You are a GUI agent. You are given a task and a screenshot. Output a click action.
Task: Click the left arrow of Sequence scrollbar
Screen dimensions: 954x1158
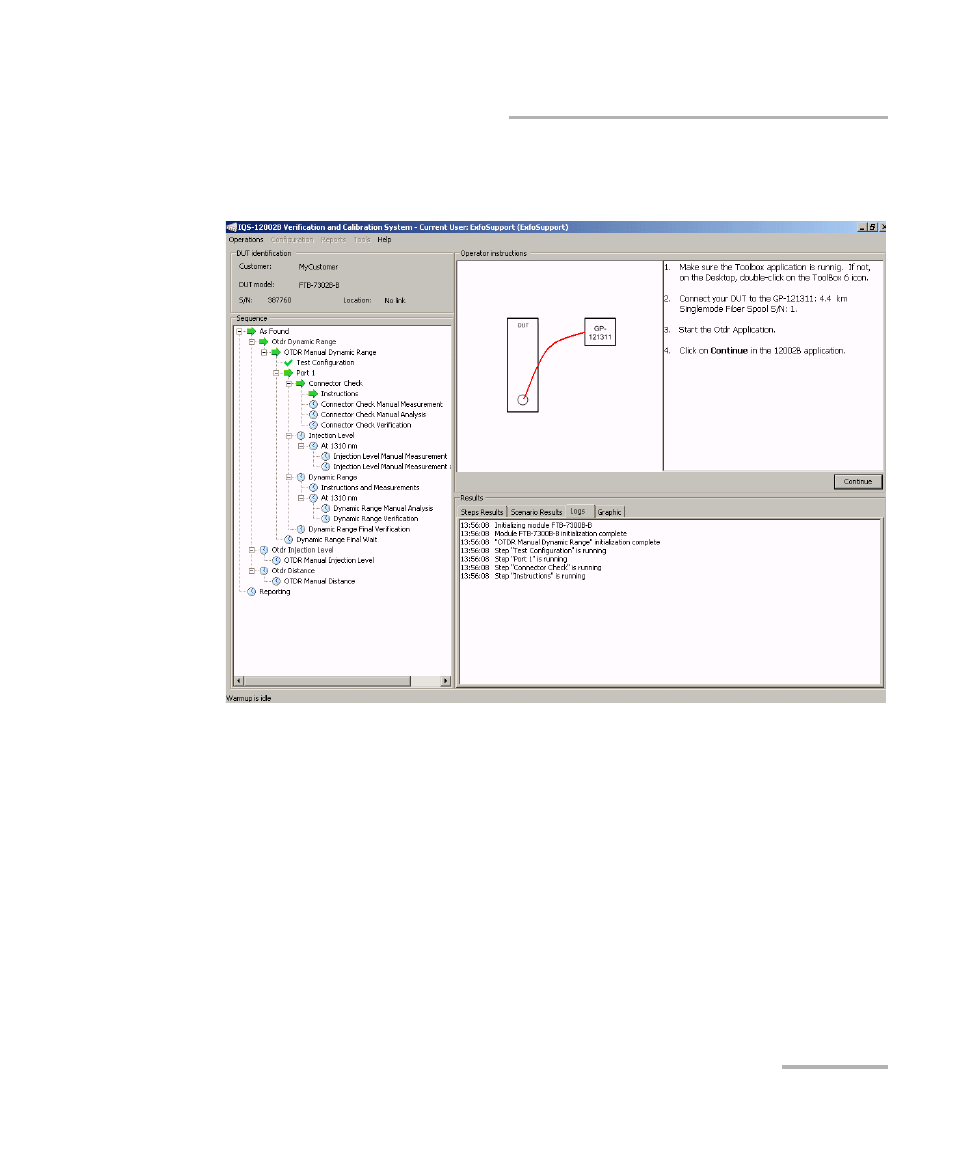(238, 681)
